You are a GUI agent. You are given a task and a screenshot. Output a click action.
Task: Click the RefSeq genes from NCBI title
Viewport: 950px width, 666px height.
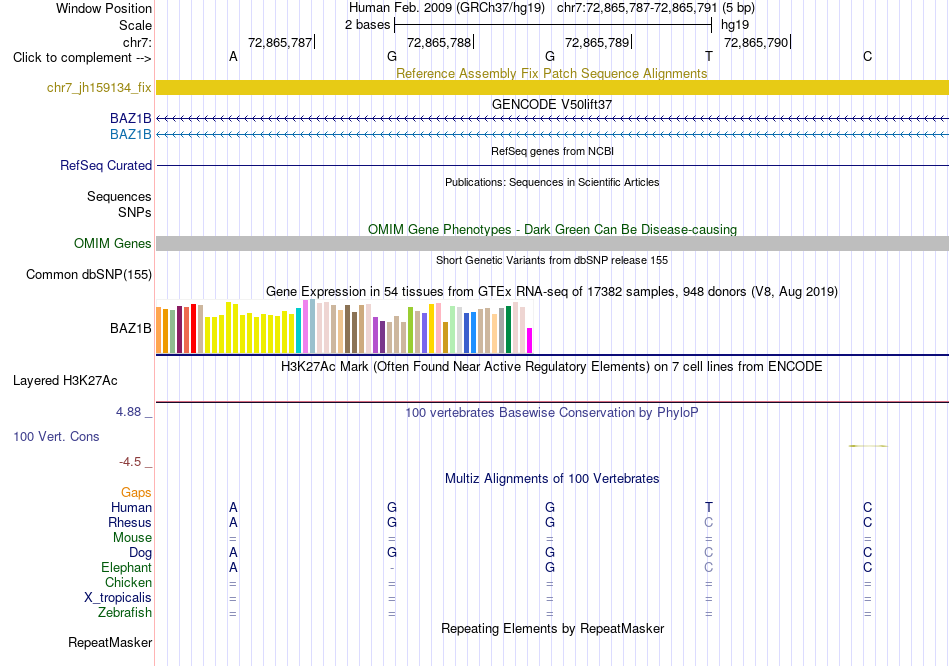[553, 151]
